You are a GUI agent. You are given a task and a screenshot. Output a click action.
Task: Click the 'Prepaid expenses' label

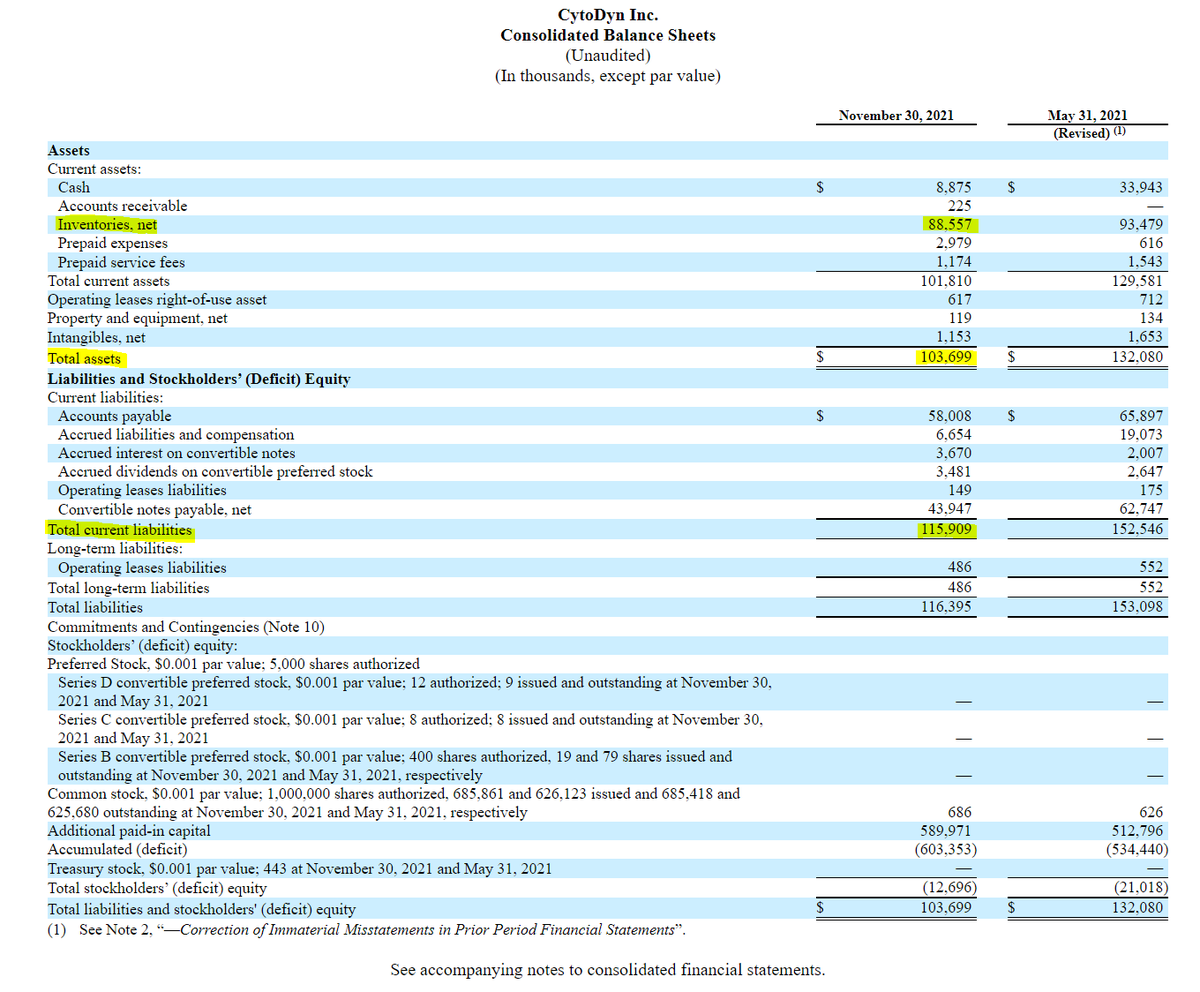coord(113,243)
